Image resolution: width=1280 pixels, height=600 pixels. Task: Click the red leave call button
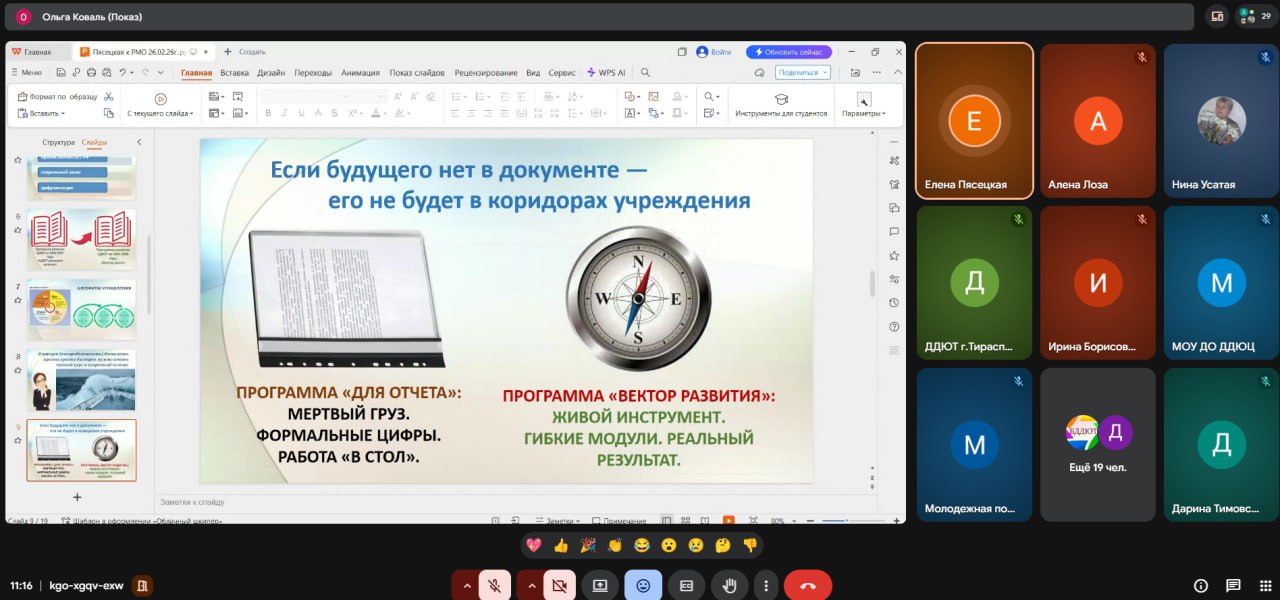coord(807,586)
